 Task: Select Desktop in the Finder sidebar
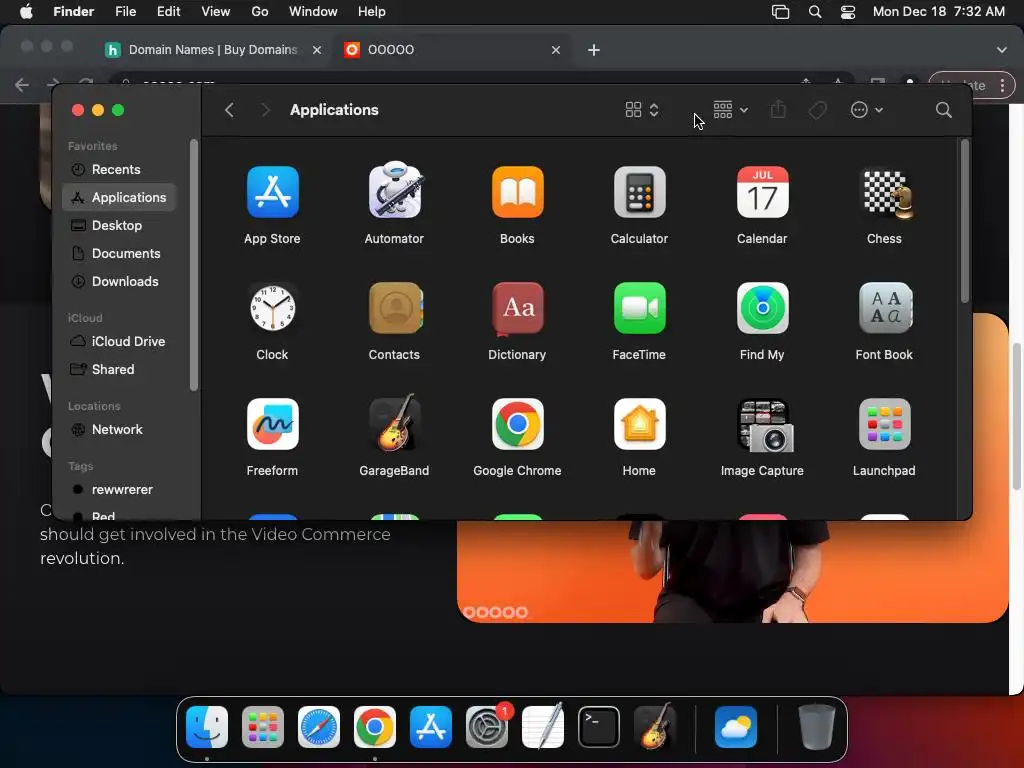119,225
